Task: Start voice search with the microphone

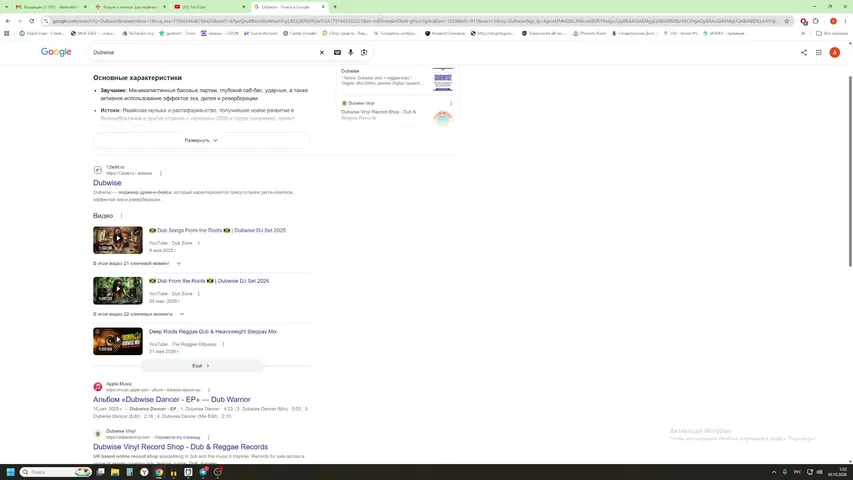Action: [x=350, y=52]
